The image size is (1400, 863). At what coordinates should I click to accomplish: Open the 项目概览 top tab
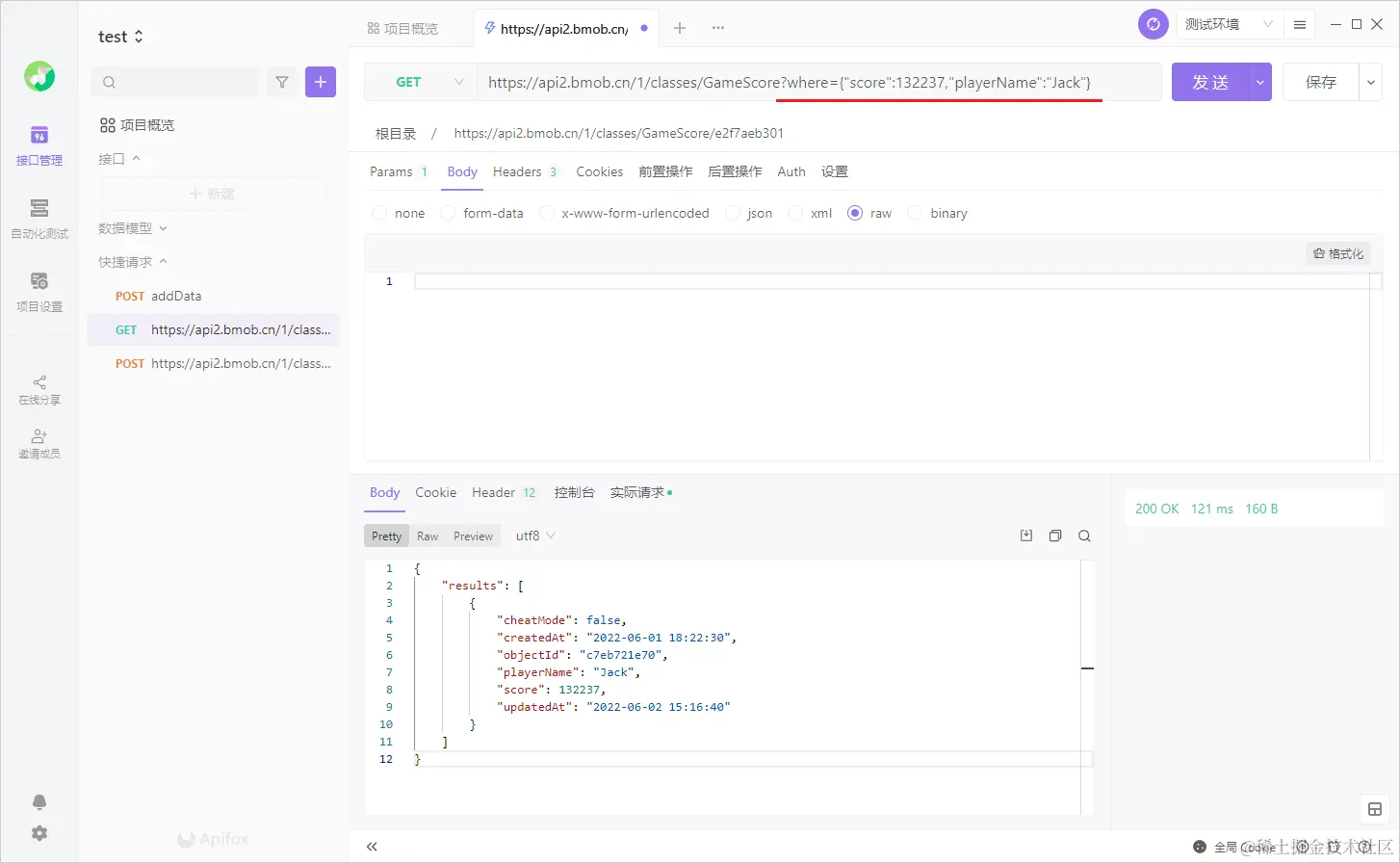pyautogui.click(x=402, y=28)
